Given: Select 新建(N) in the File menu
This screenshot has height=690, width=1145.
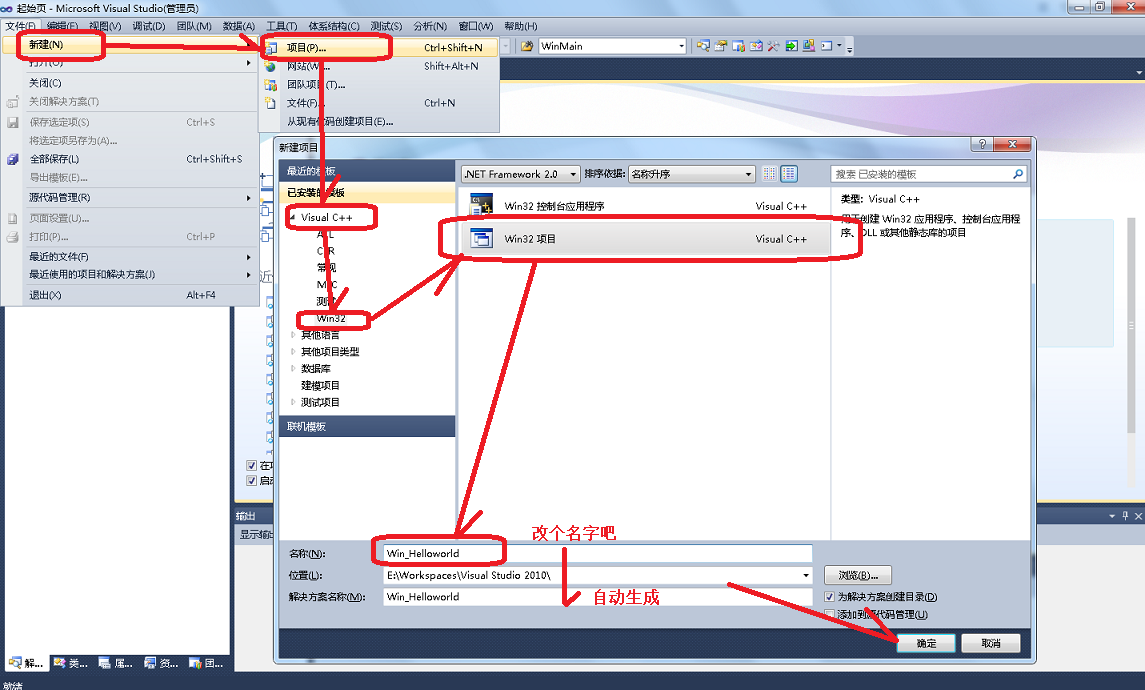Looking at the screenshot, I should click(130, 45).
